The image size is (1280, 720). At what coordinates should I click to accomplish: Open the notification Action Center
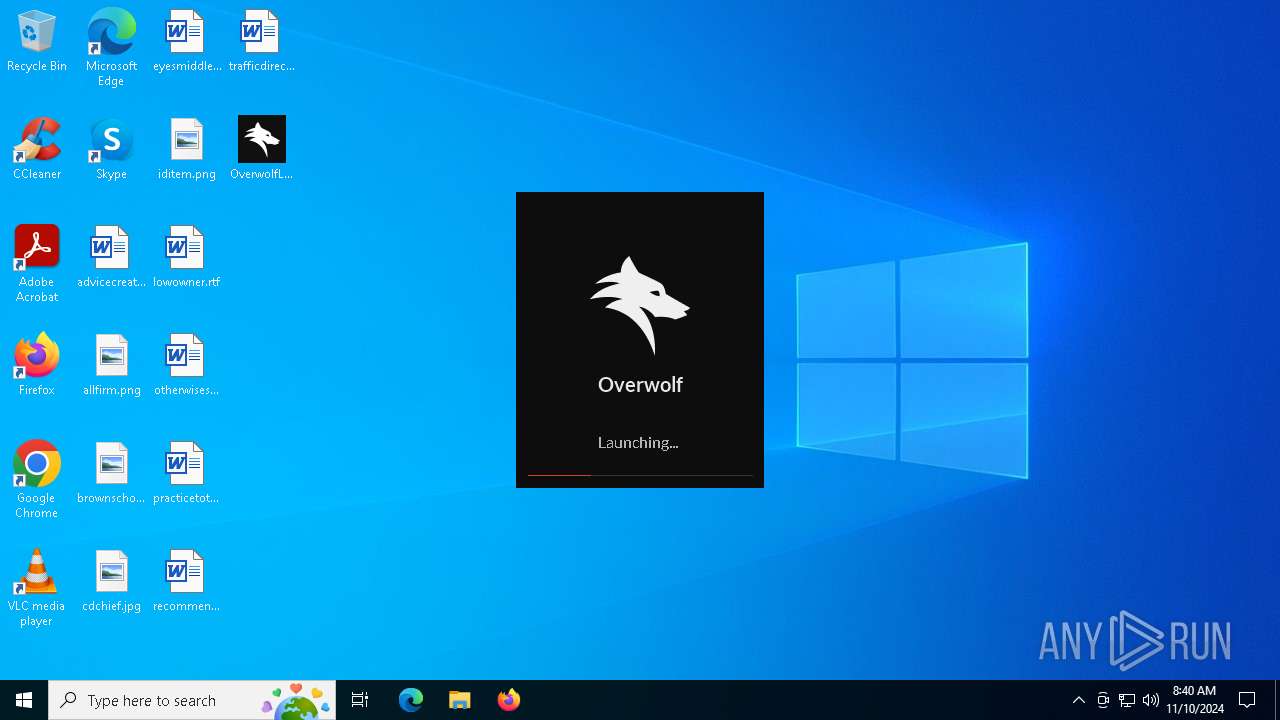click(x=1247, y=700)
